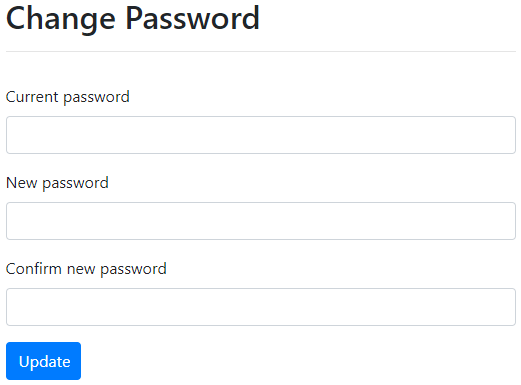Click the blue Update button
521x385 pixels.
pyautogui.click(x=43, y=361)
